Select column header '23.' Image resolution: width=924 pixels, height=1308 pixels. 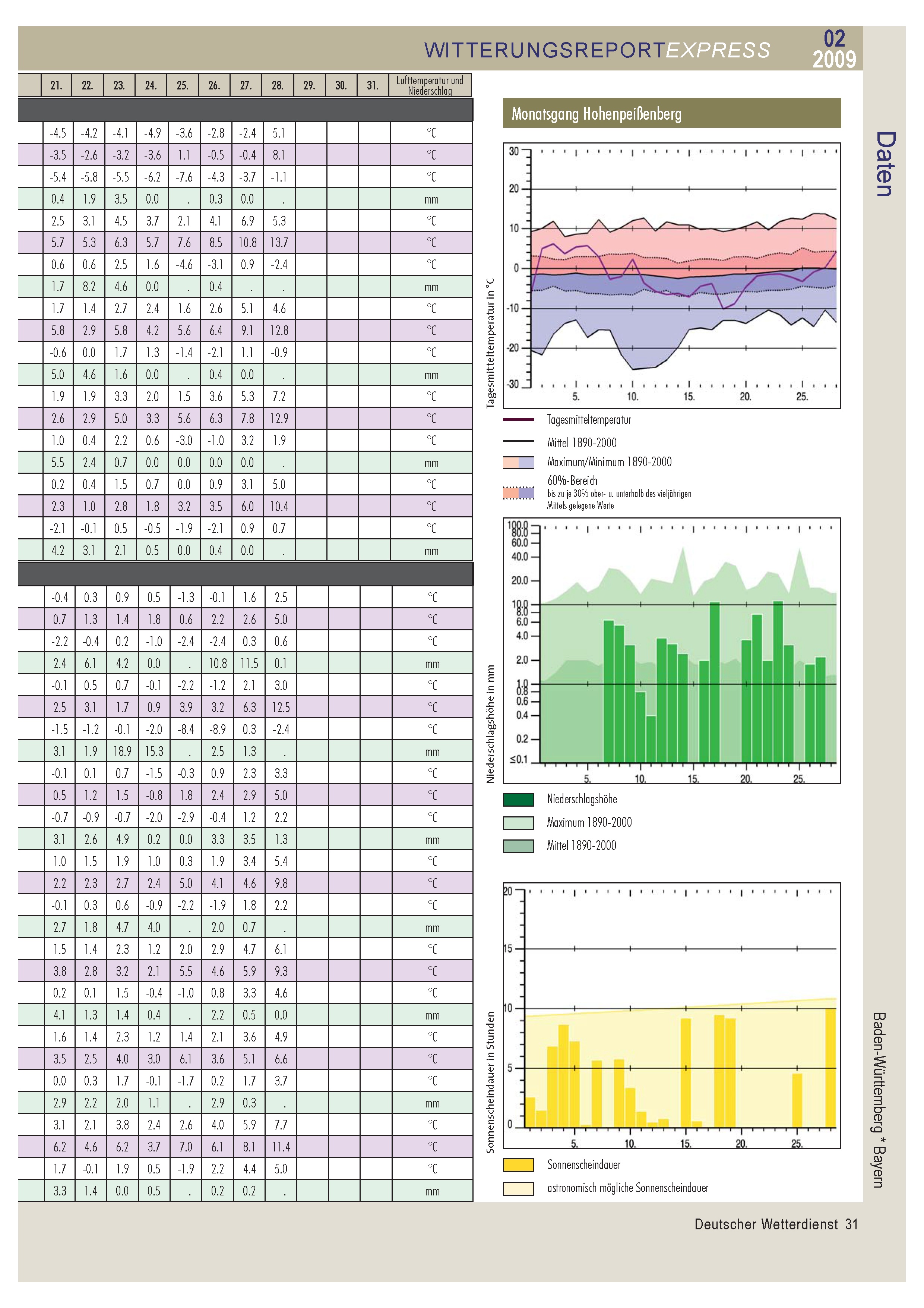(119, 85)
